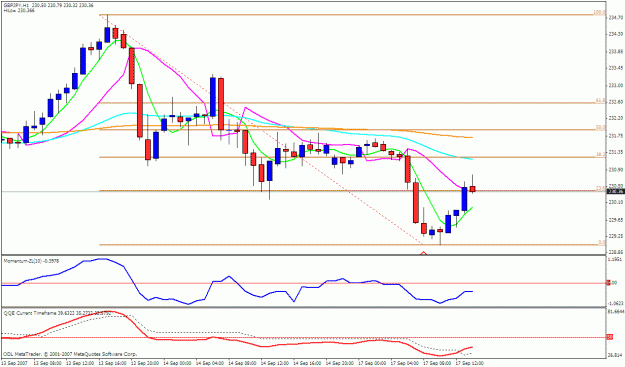Screen dimensions: 625x367
Task: Click the 232.60 price axis value
Action: tap(616, 102)
